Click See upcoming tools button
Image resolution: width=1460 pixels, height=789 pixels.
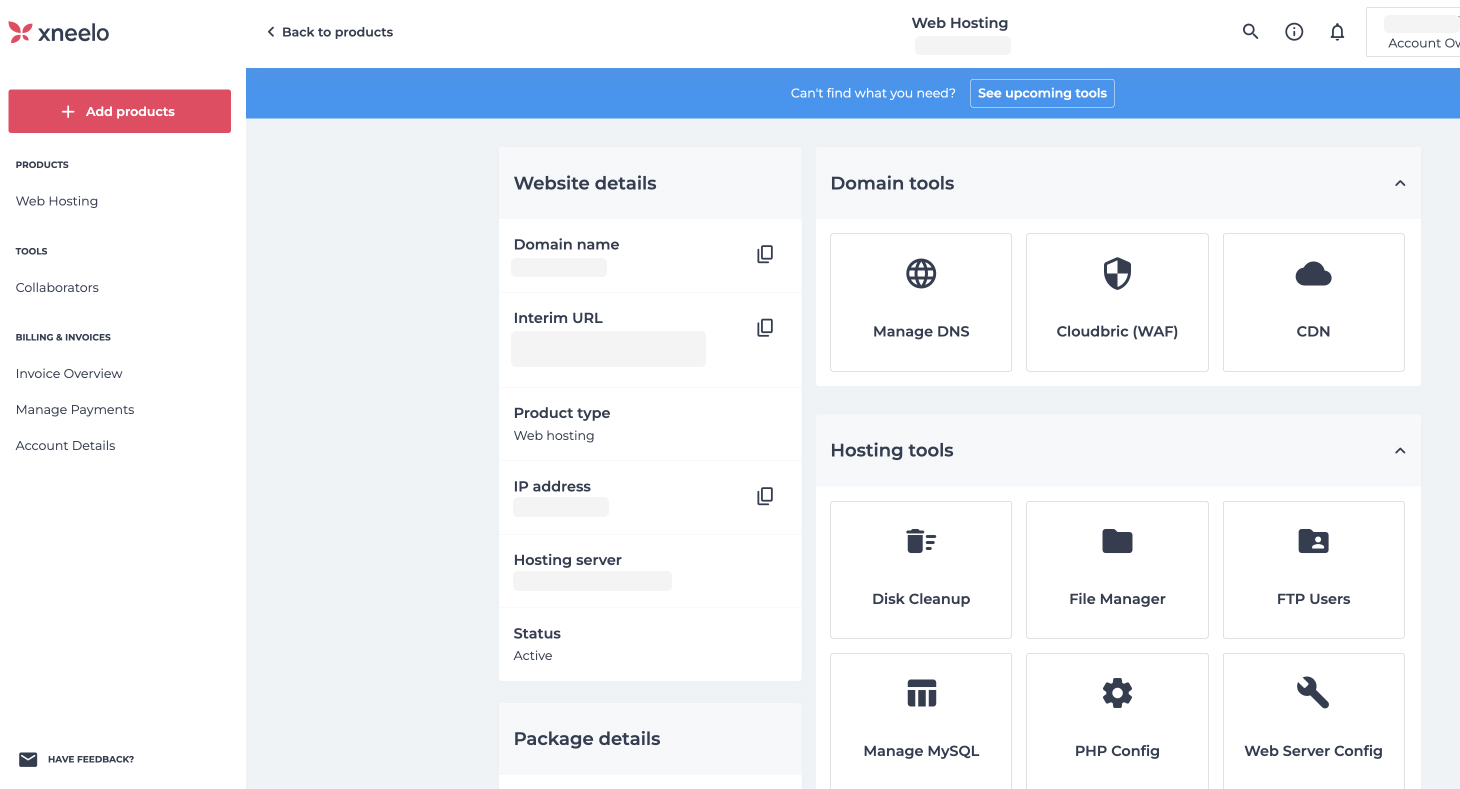tap(1042, 93)
